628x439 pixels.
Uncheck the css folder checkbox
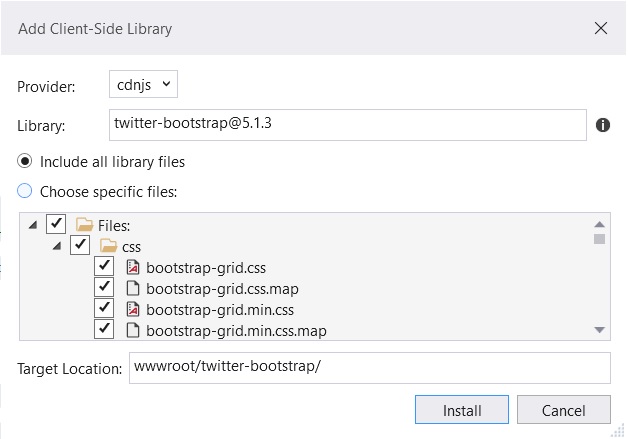tap(80, 244)
